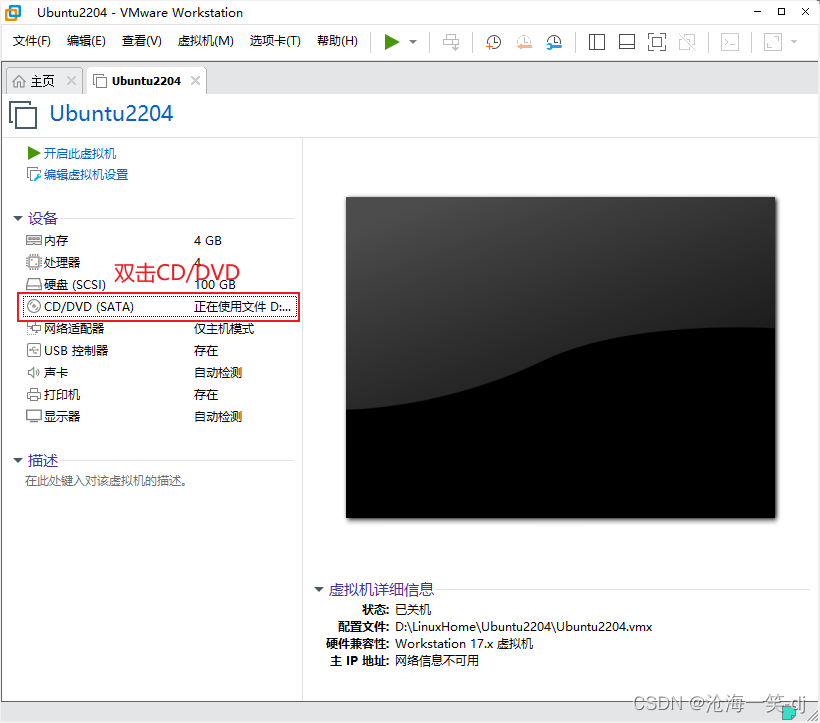Close the Ubuntu2204 tab
The width and height of the screenshot is (820, 723).
(x=196, y=81)
